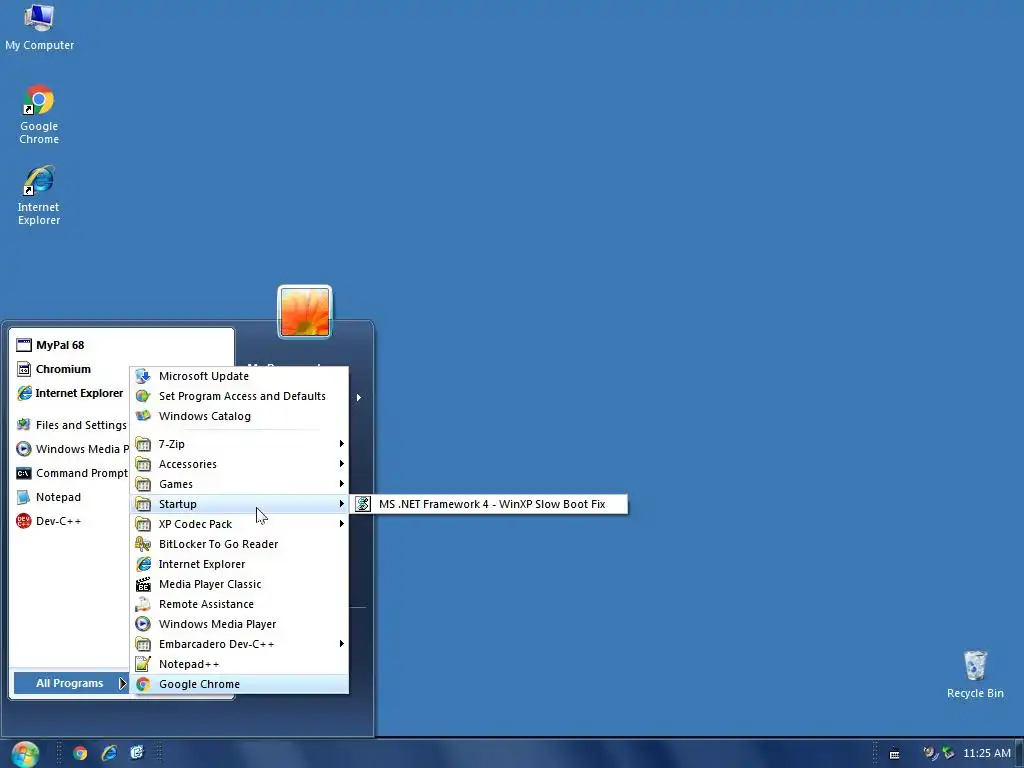
Task: Launch BitLocker To Go Reader
Action: (241, 544)
